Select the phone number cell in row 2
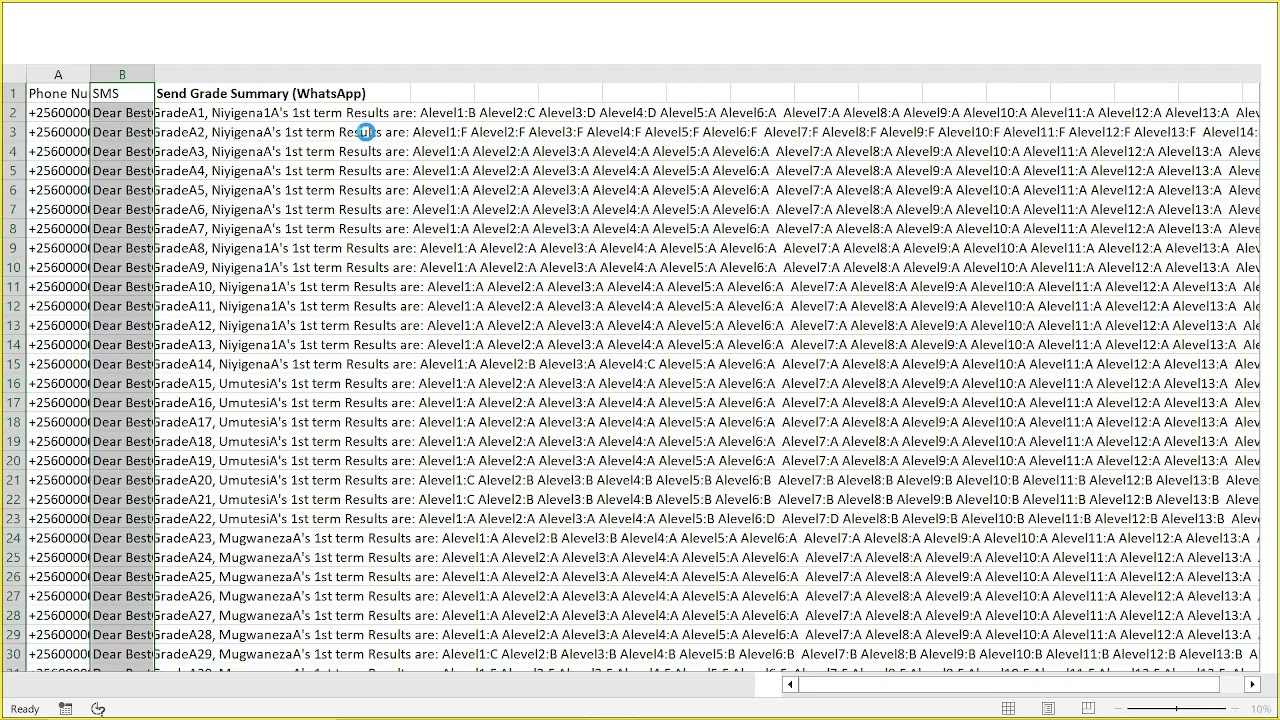The image size is (1280, 720). pos(58,113)
